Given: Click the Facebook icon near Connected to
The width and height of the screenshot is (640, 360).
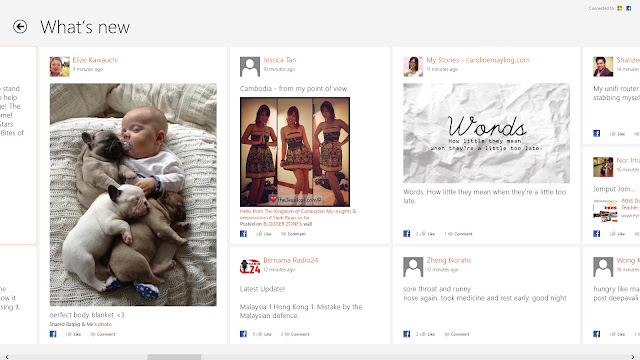Looking at the screenshot, I should point(629,8).
